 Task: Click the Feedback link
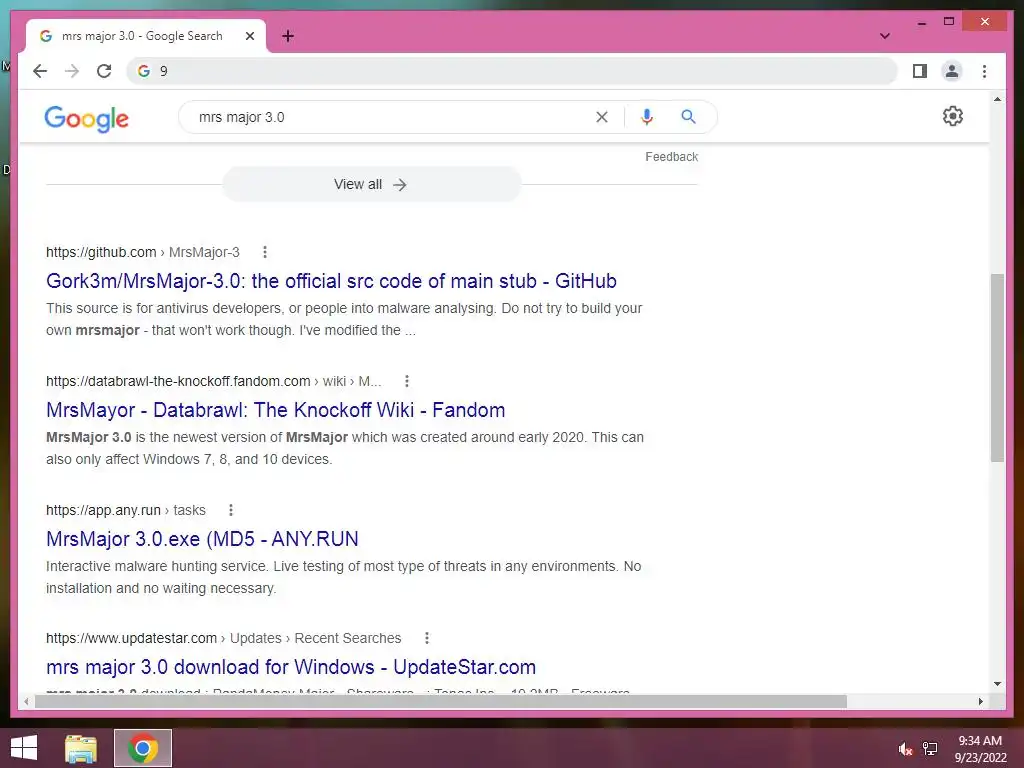tap(671, 157)
